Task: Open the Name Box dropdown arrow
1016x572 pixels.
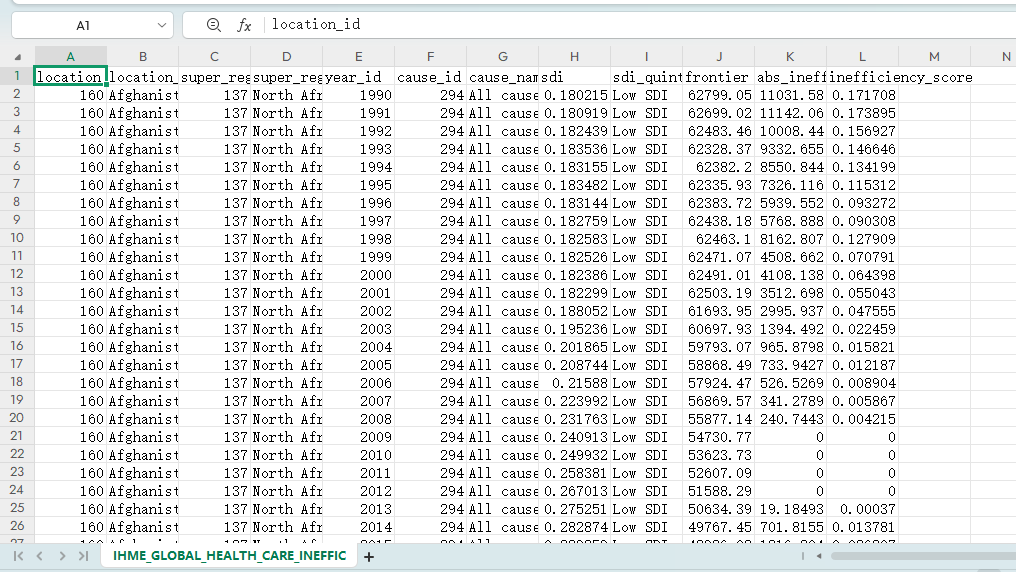Action: pyautogui.click(x=161, y=25)
